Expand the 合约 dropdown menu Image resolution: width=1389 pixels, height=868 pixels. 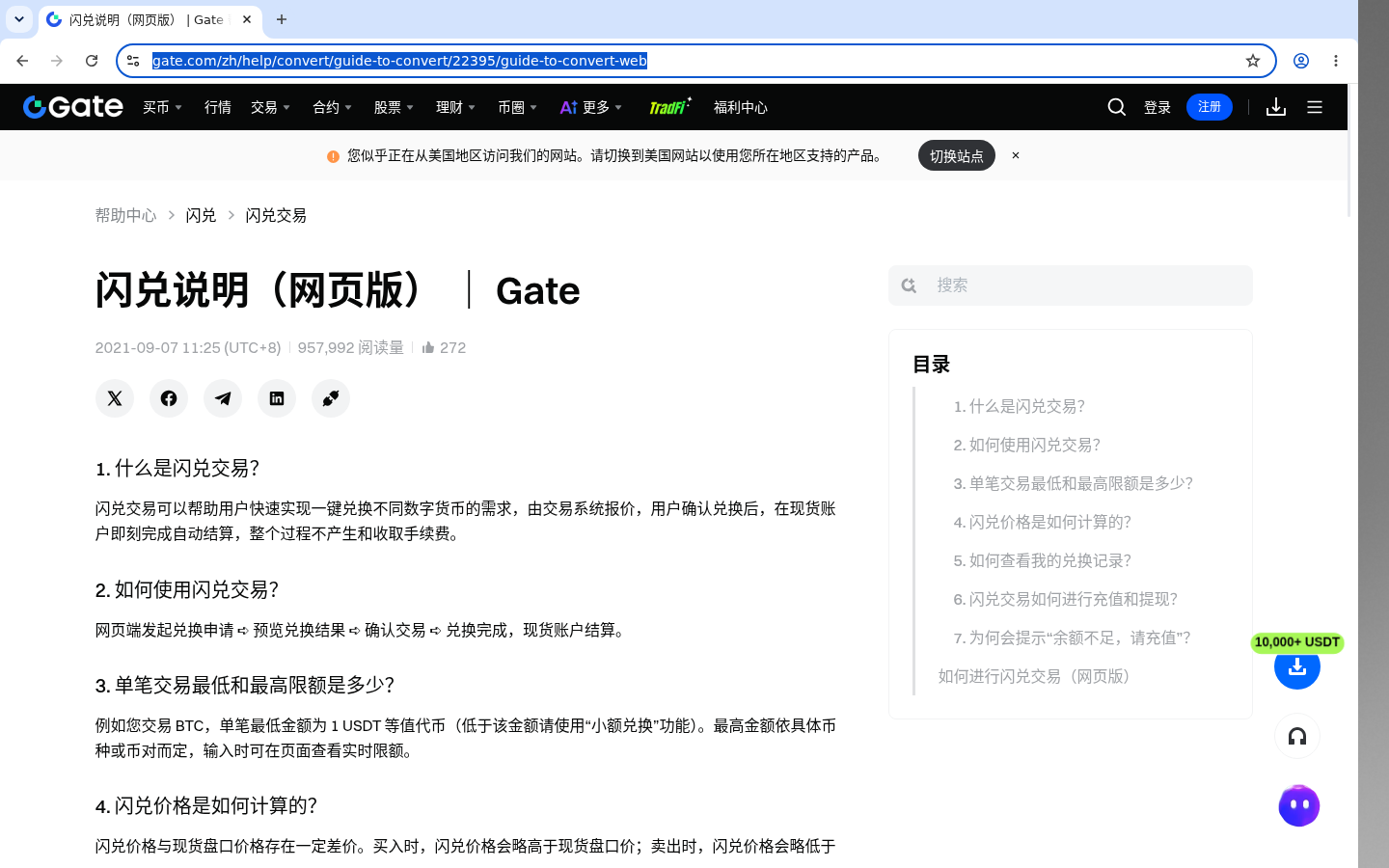tap(332, 107)
